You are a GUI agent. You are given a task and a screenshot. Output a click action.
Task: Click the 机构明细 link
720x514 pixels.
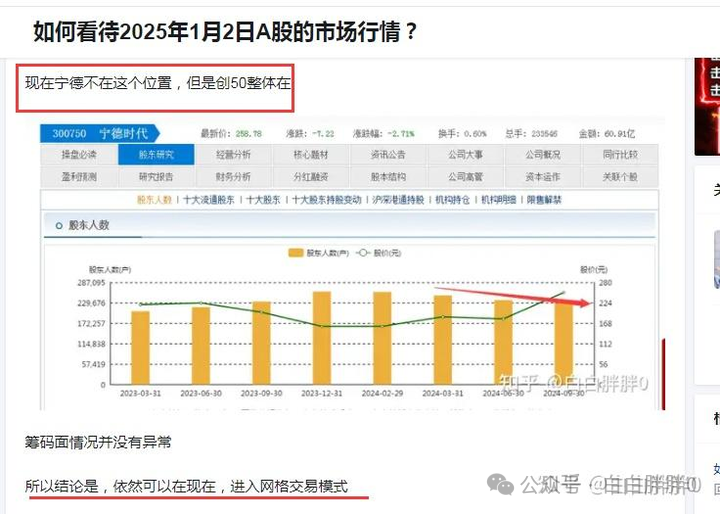point(498,200)
